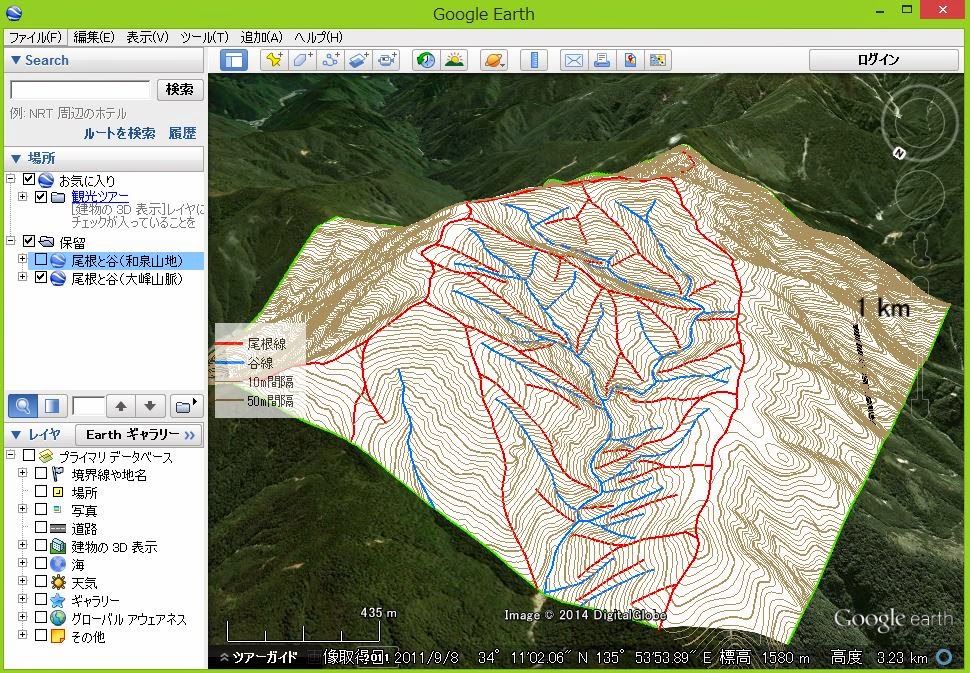Viewport: 970px width, 673px height.
Task: Save image toolbar icon
Action: click(x=630, y=60)
